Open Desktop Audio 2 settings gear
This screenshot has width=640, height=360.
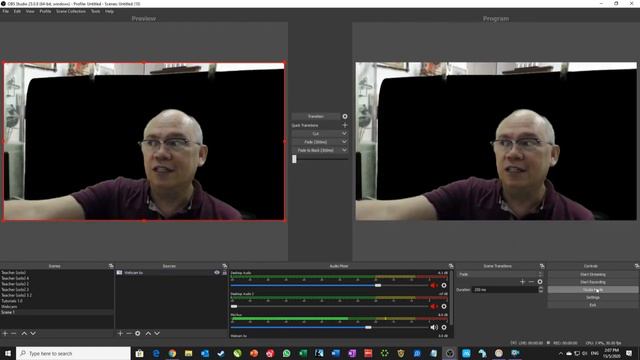click(x=444, y=306)
